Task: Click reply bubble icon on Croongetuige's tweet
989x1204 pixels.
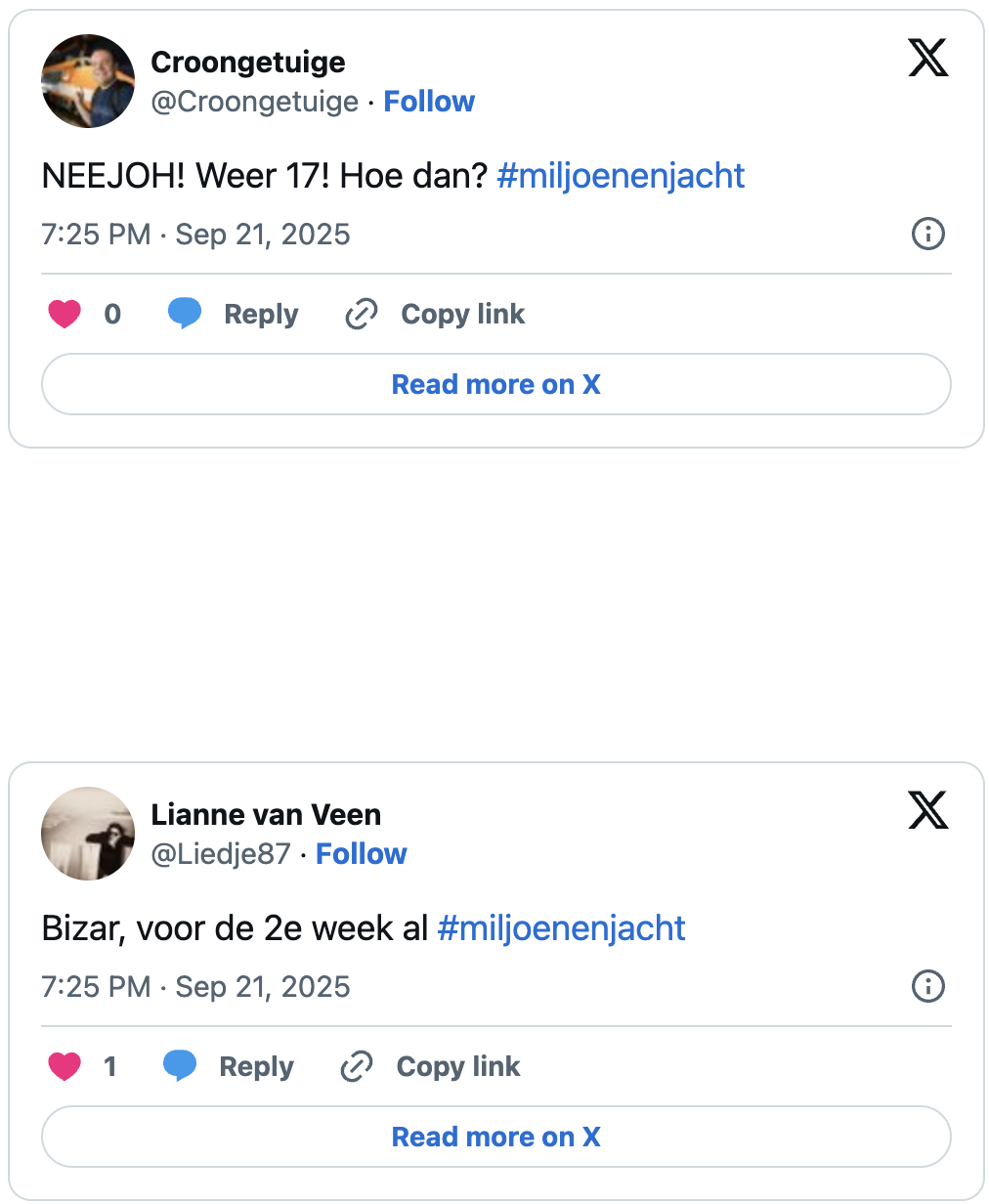Action: pos(185,315)
